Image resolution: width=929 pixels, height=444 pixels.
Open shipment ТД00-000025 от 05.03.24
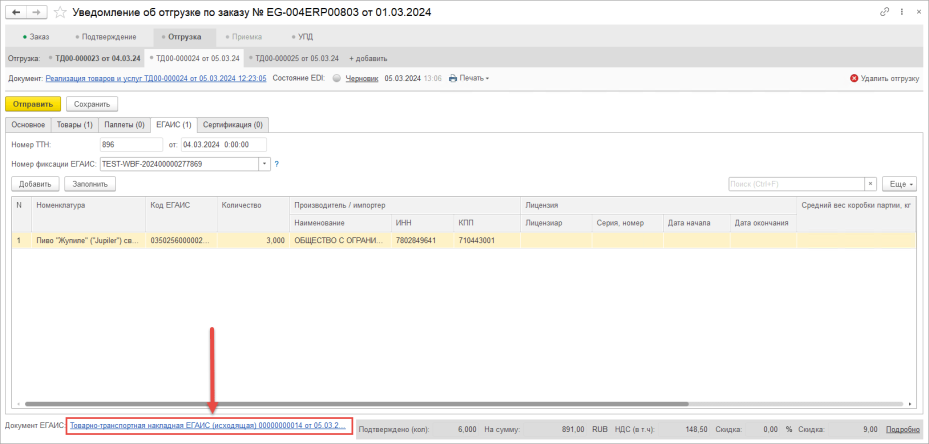point(294,58)
